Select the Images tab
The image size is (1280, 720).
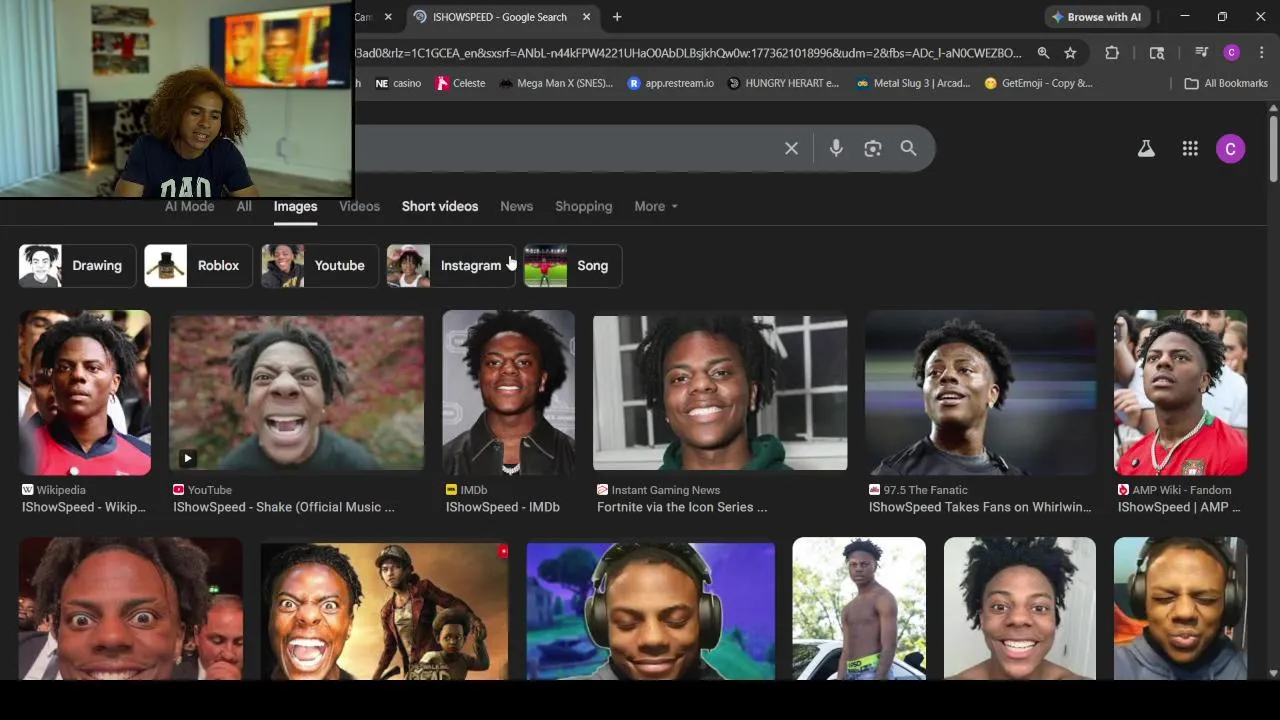(295, 206)
